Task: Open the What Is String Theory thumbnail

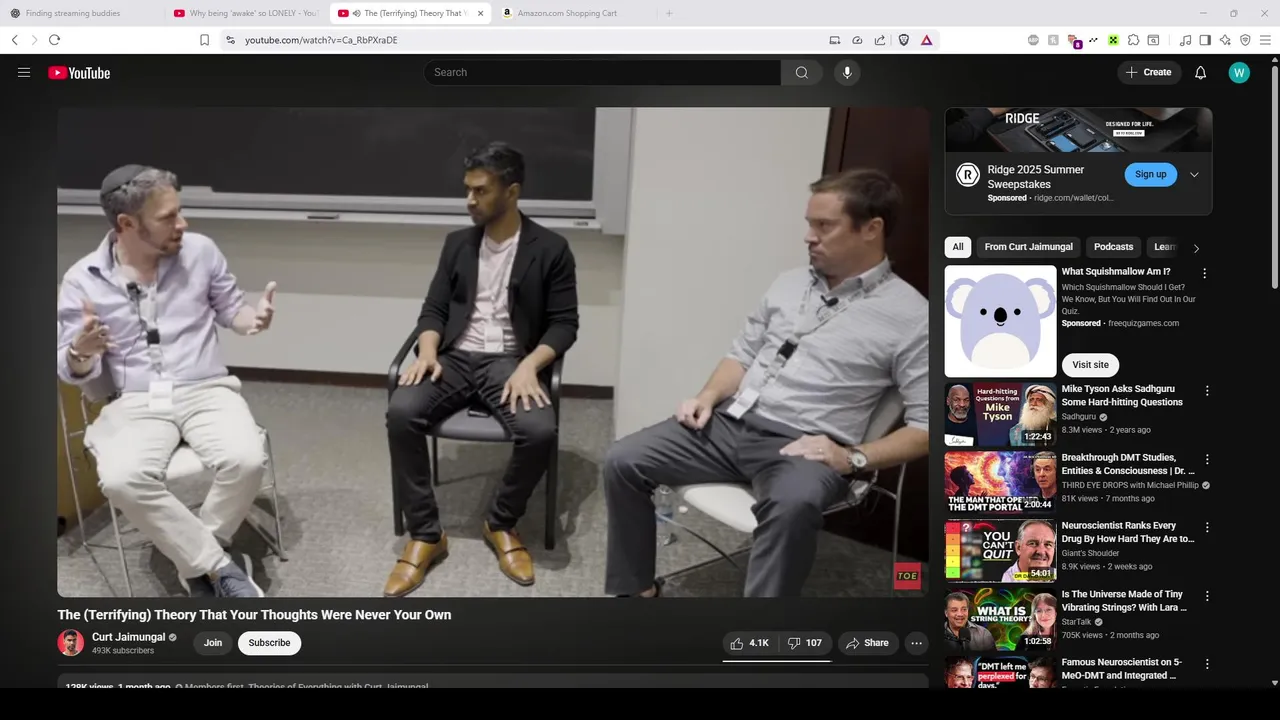Action: [1000, 618]
